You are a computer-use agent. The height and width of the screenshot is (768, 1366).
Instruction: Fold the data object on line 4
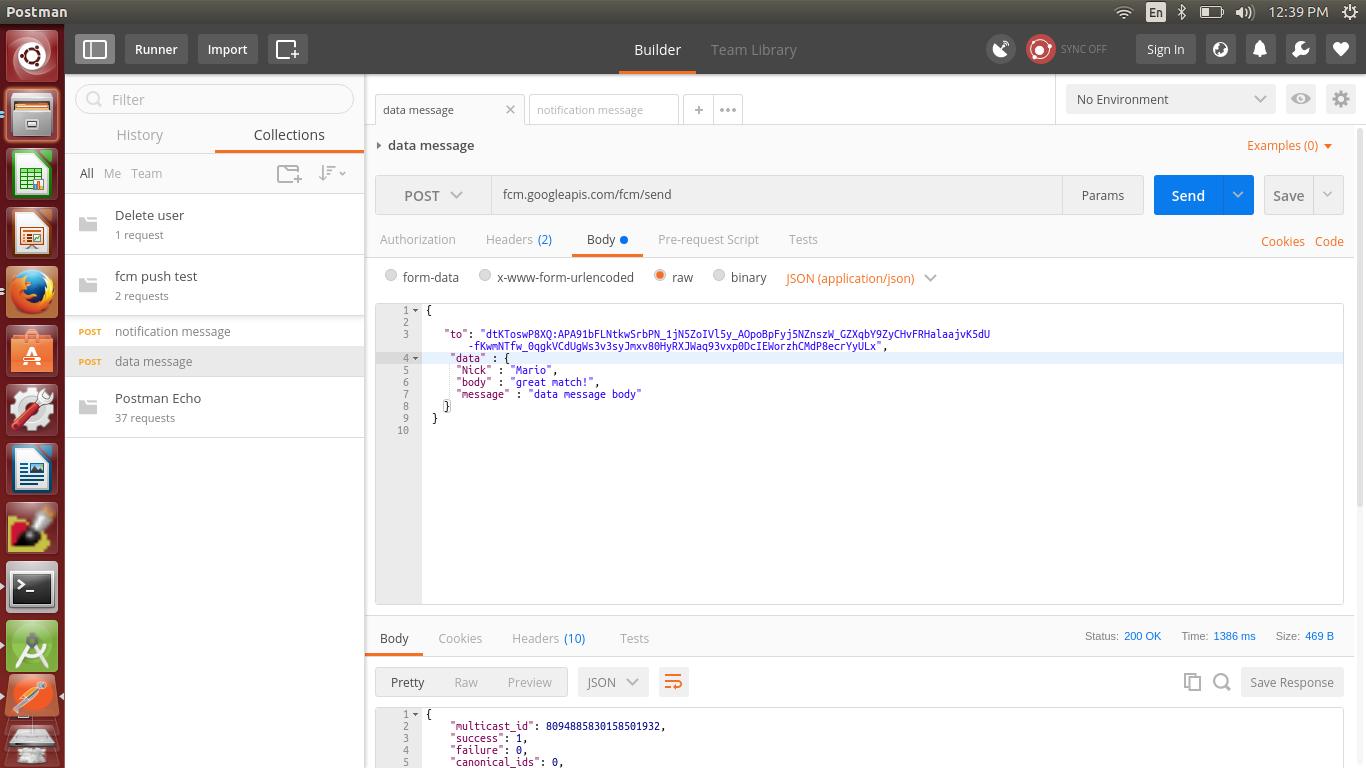click(416, 358)
